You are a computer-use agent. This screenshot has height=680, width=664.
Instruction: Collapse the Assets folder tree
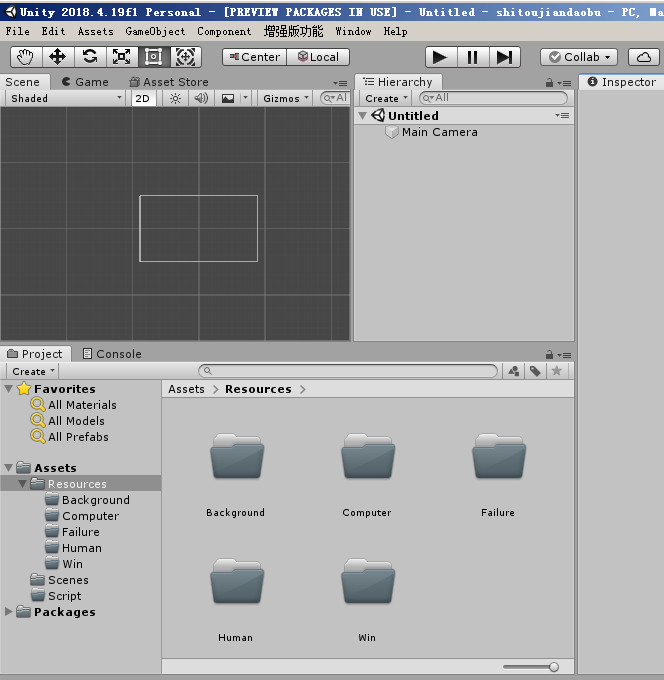coord(8,468)
